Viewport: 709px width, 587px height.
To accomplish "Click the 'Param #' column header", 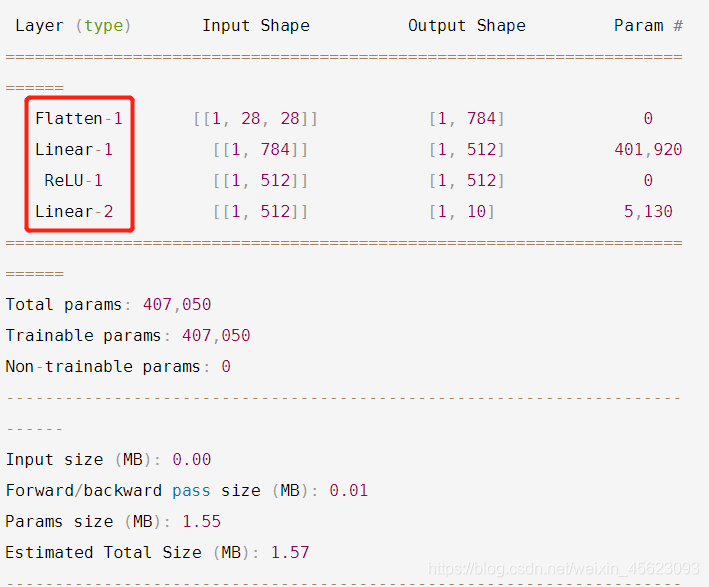I will pyautogui.click(x=648, y=26).
